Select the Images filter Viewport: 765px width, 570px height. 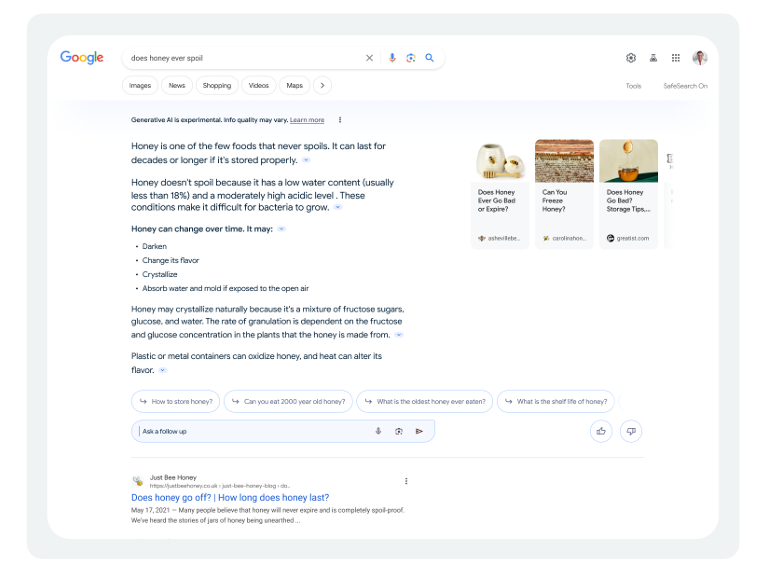click(x=140, y=85)
